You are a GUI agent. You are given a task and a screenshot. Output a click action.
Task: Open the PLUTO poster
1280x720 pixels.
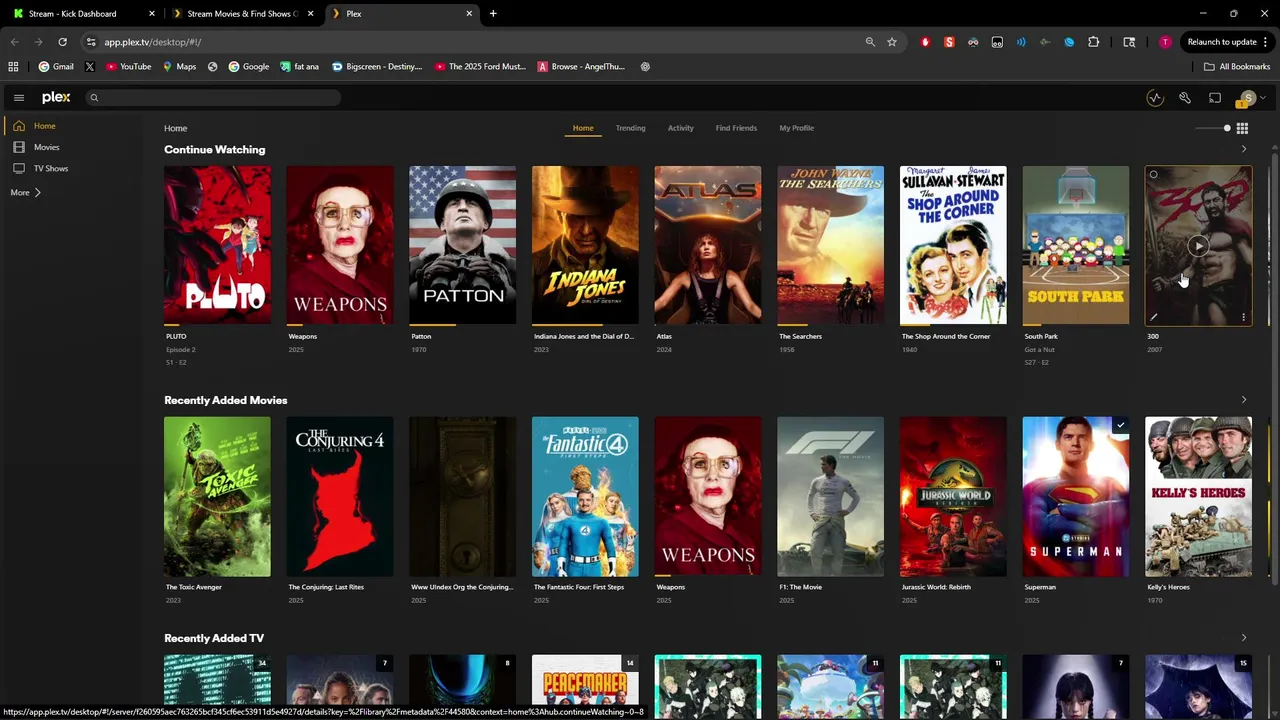pyautogui.click(x=217, y=245)
